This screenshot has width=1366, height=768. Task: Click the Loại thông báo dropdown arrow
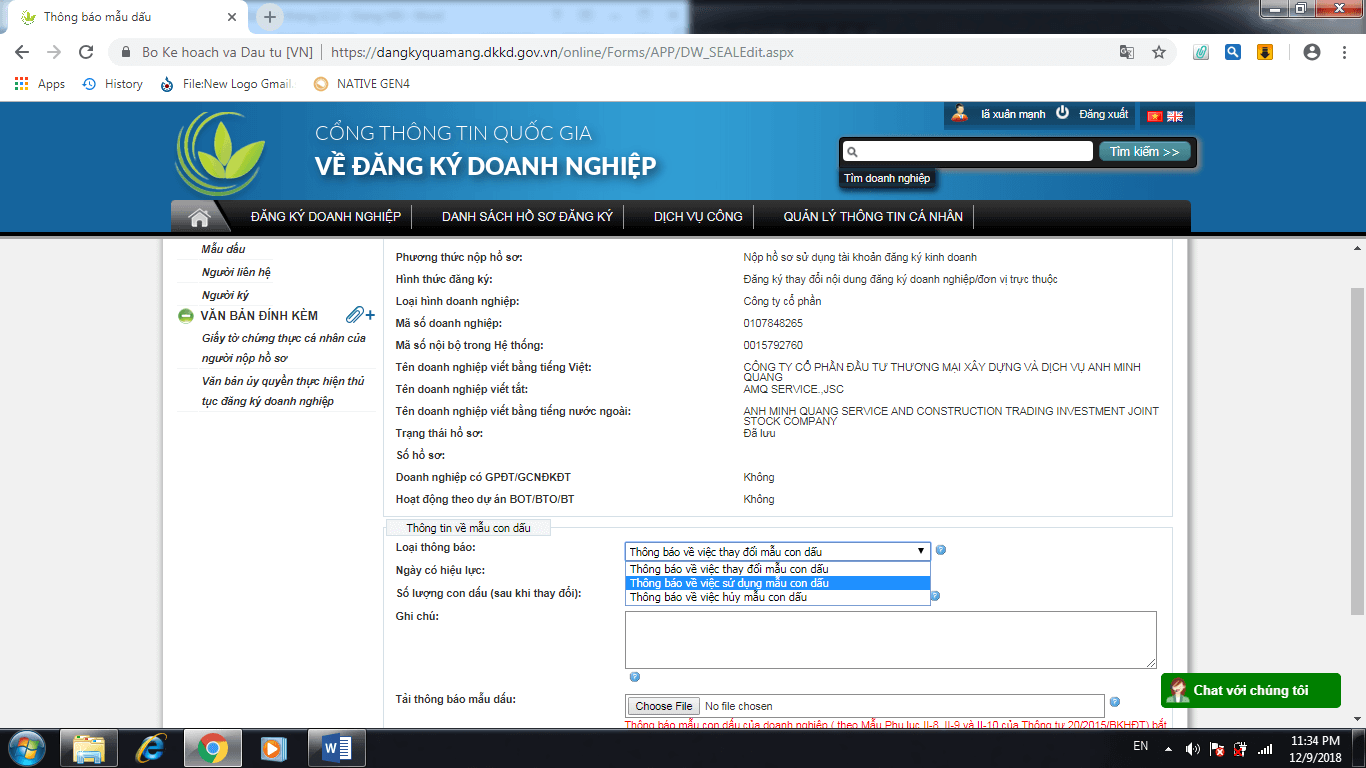[920, 551]
